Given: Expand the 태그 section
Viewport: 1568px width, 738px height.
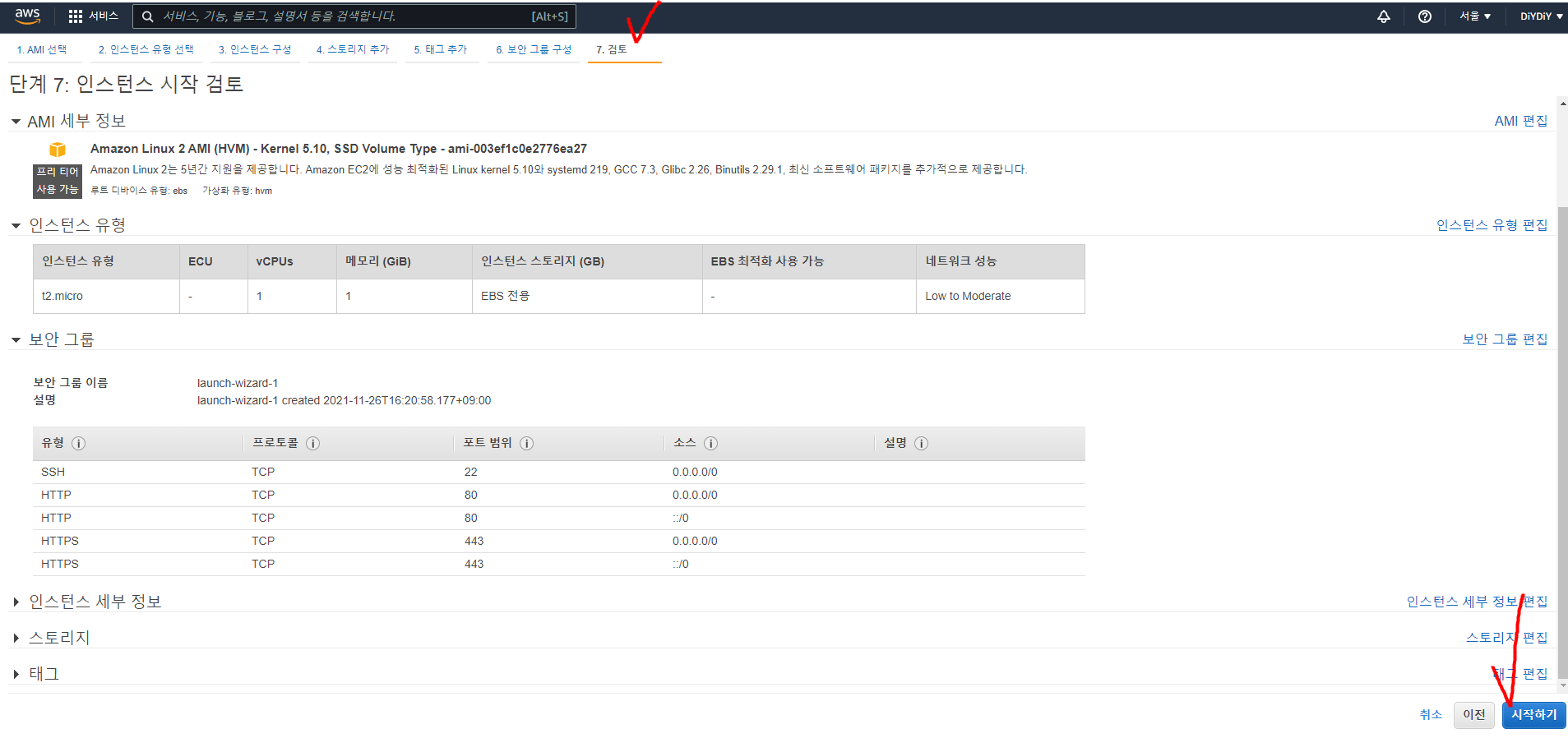Looking at the screenshot, I should click(16, 674).
